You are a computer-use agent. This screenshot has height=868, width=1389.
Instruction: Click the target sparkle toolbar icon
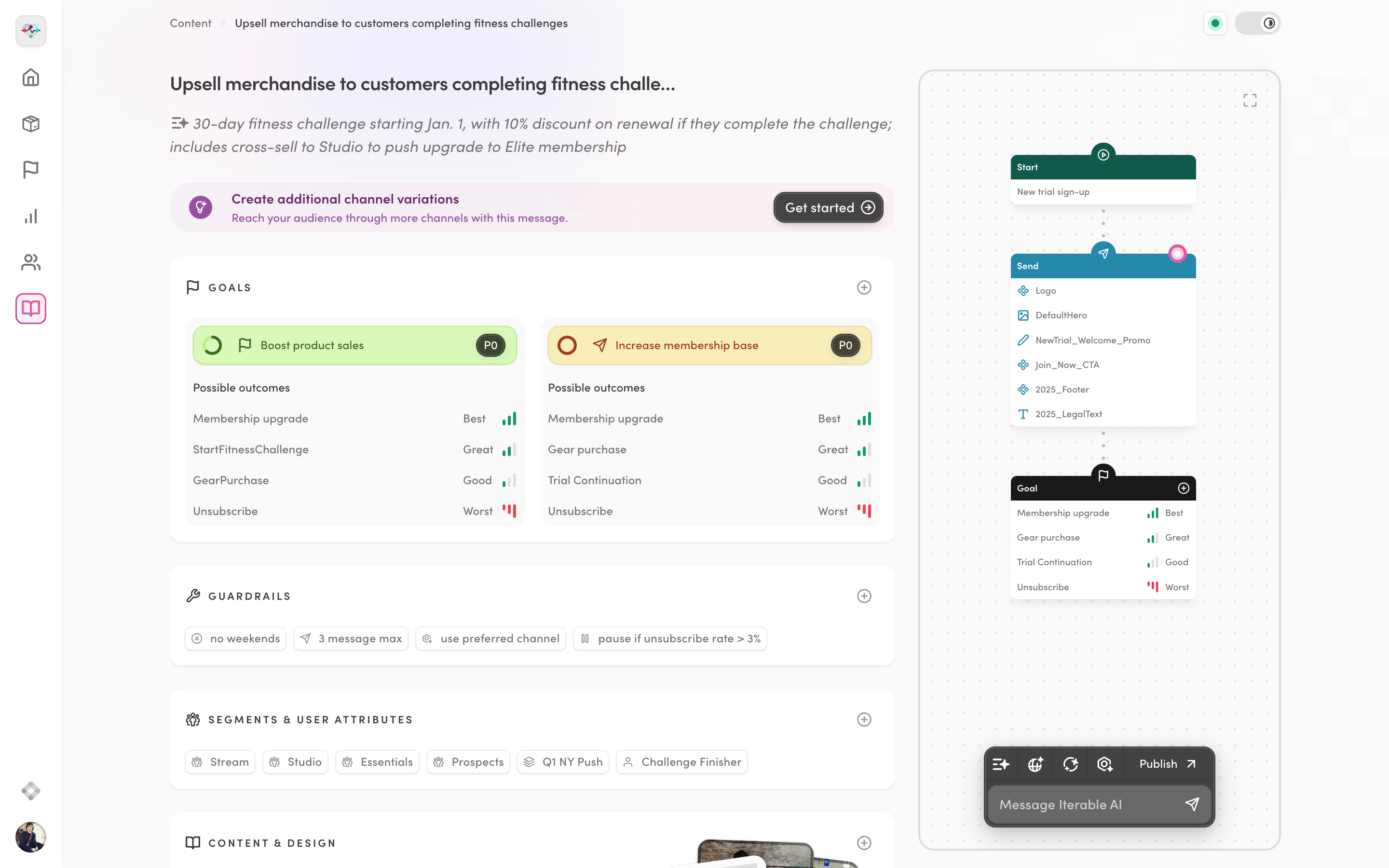pyautogui.click(x=1105, y=765)
